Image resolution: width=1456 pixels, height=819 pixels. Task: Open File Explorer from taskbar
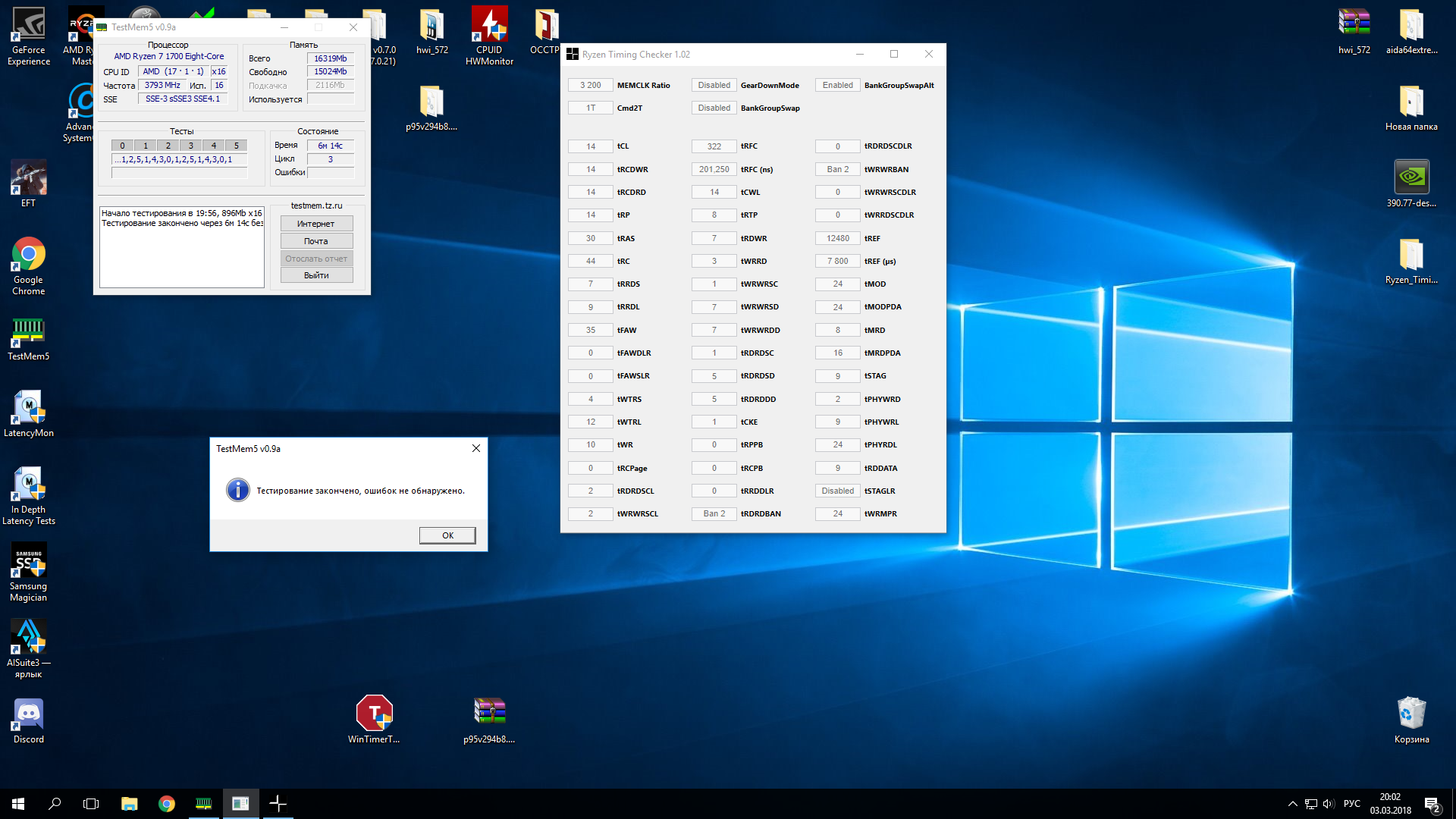pyautogui.click(x=129, y=804)
